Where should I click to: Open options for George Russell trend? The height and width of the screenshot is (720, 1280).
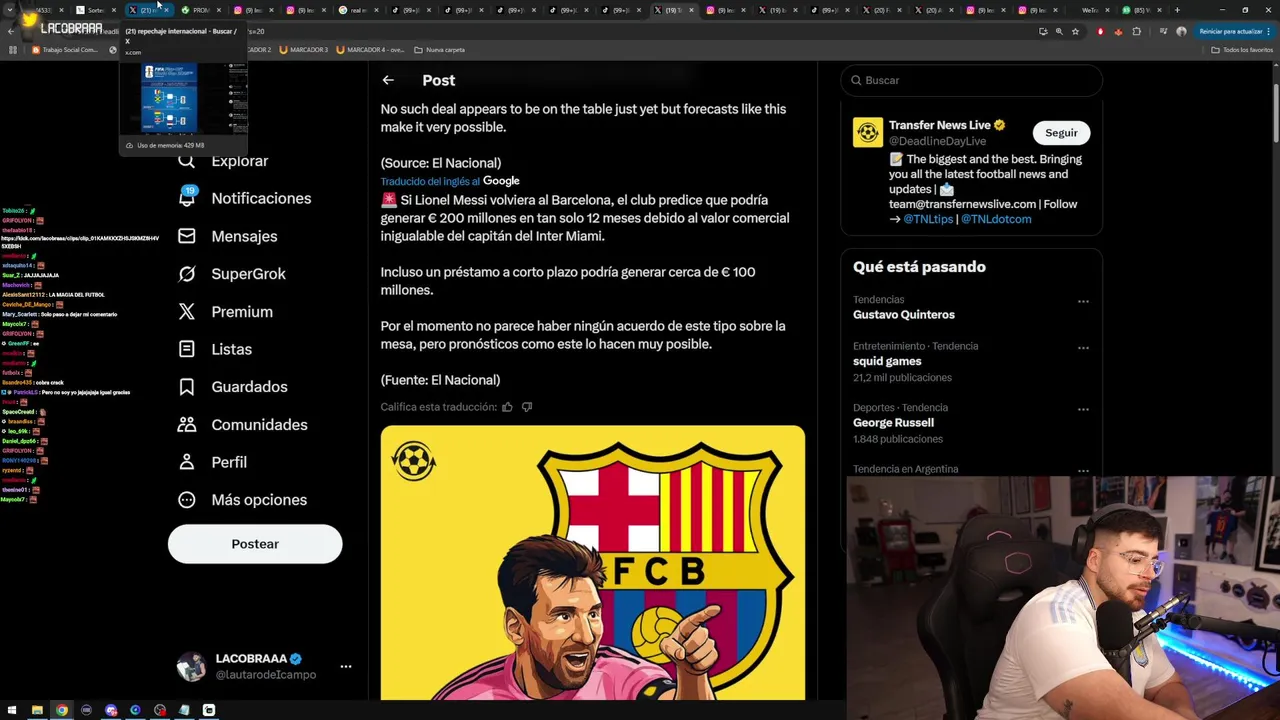(1083, 410)
